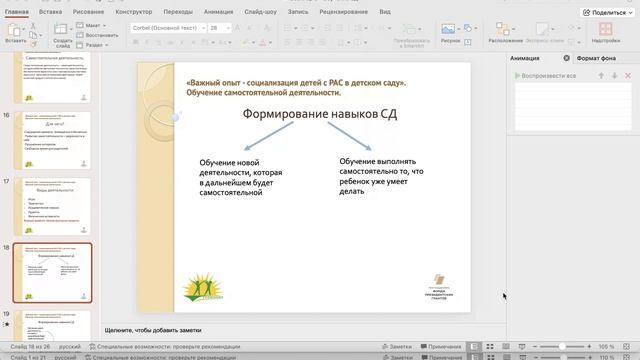
Task: Click the Экспресс-стили quick styles icon
Action: pyautogui.click(x=542, y=29)
